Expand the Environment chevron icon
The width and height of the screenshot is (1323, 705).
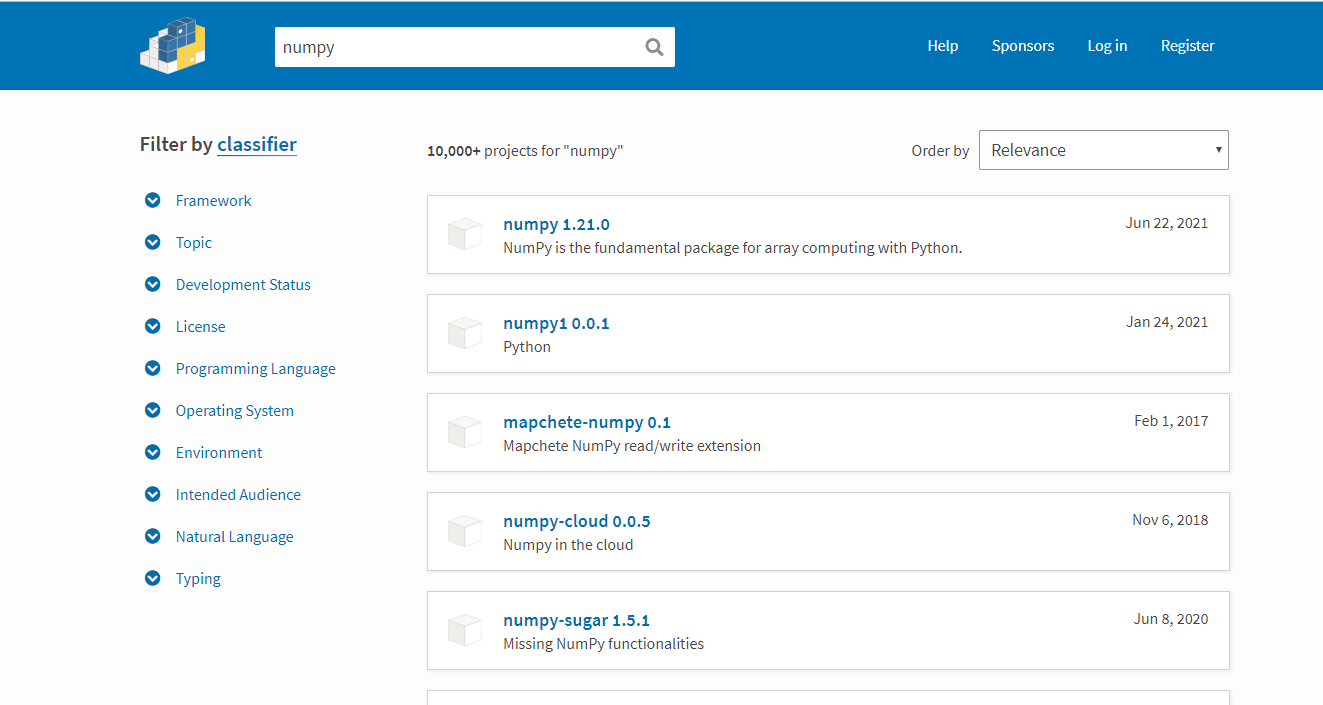(152, 452)
